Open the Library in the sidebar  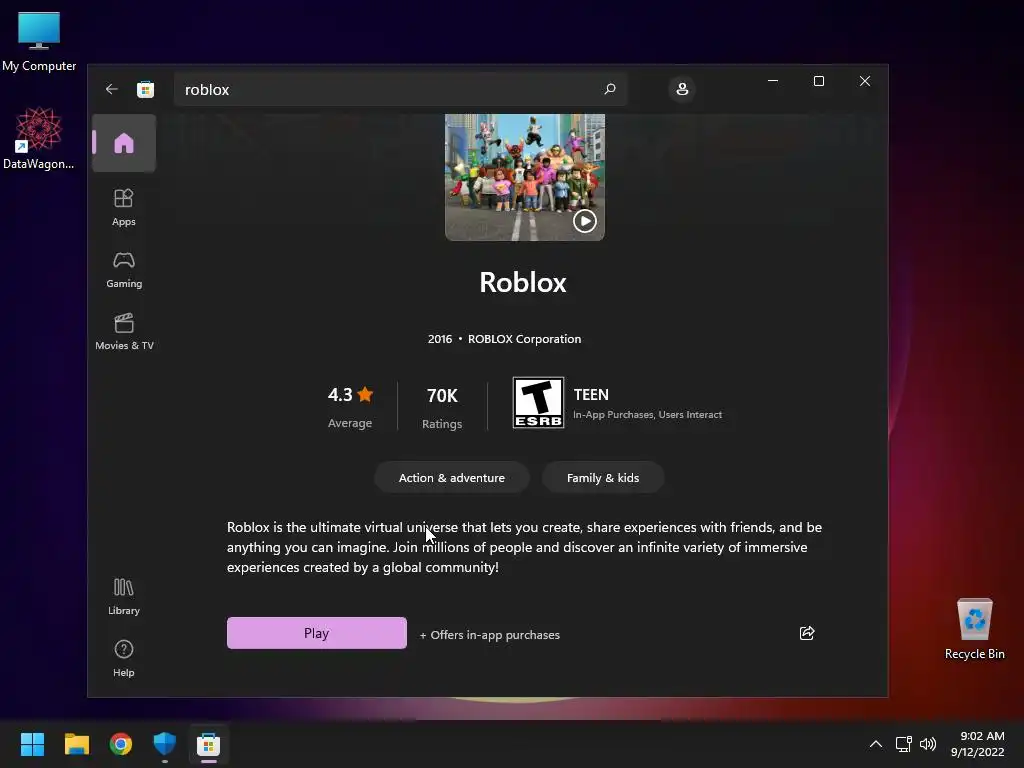click(x=123, y=596)
